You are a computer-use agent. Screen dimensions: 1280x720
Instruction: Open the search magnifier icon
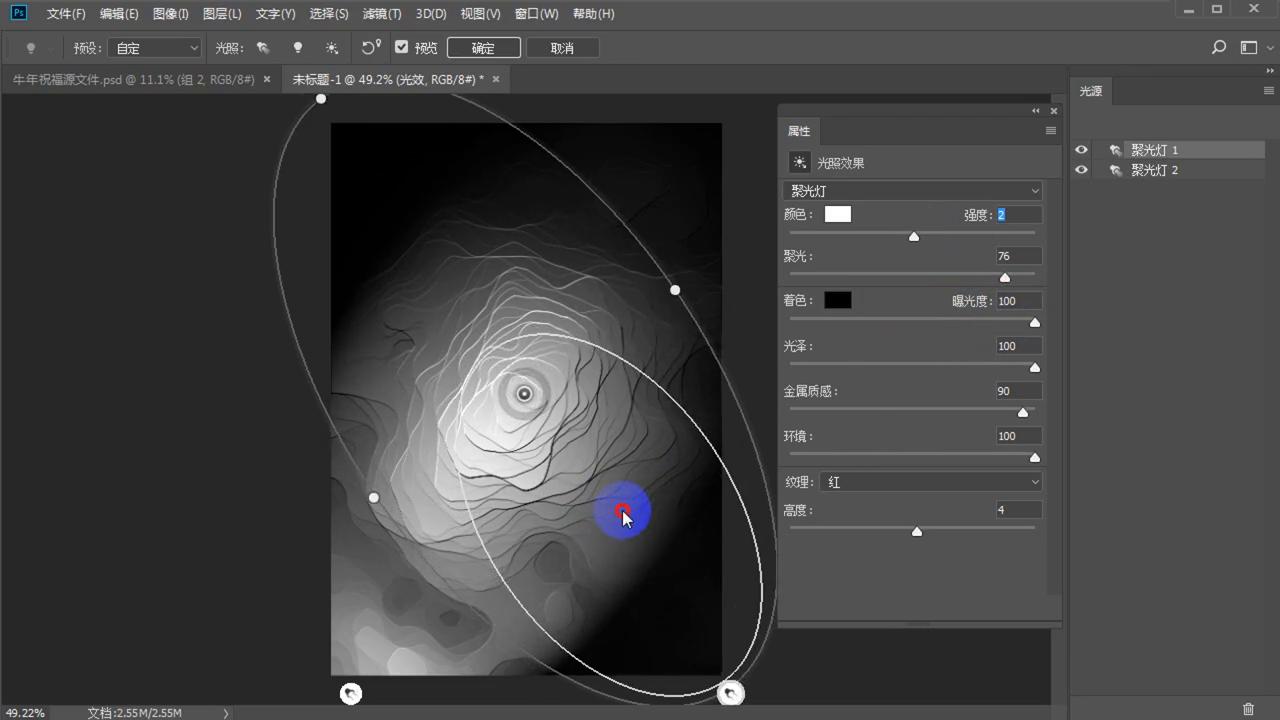[x=1218, y=48]
